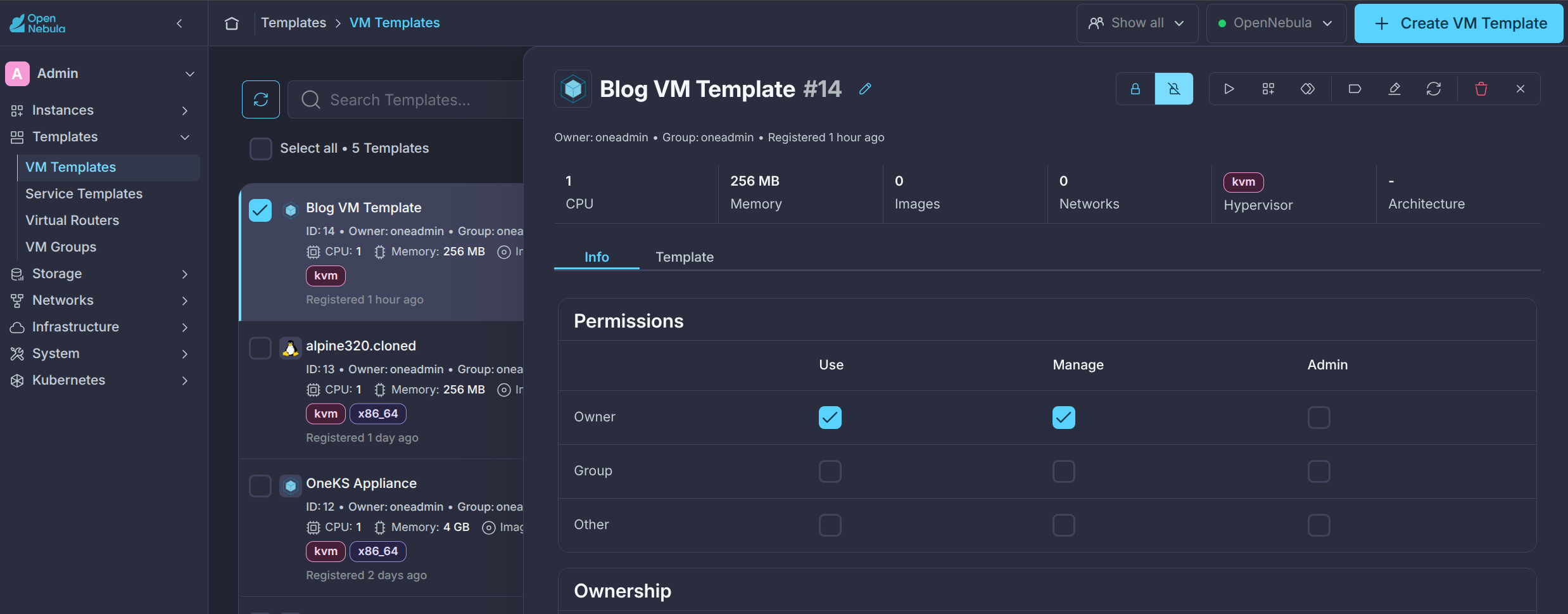This screenshot has height=614, width=1568.
Task: Click the x86_64 tag on alpine320.cloned
Action: click(x=378, y=414)
